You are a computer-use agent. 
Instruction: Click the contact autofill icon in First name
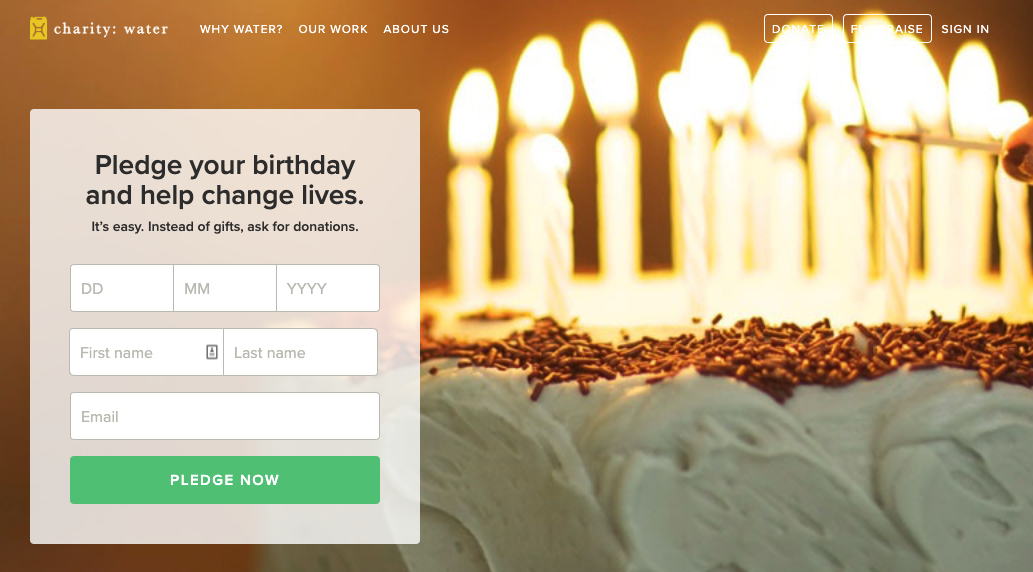pos(211,352)
